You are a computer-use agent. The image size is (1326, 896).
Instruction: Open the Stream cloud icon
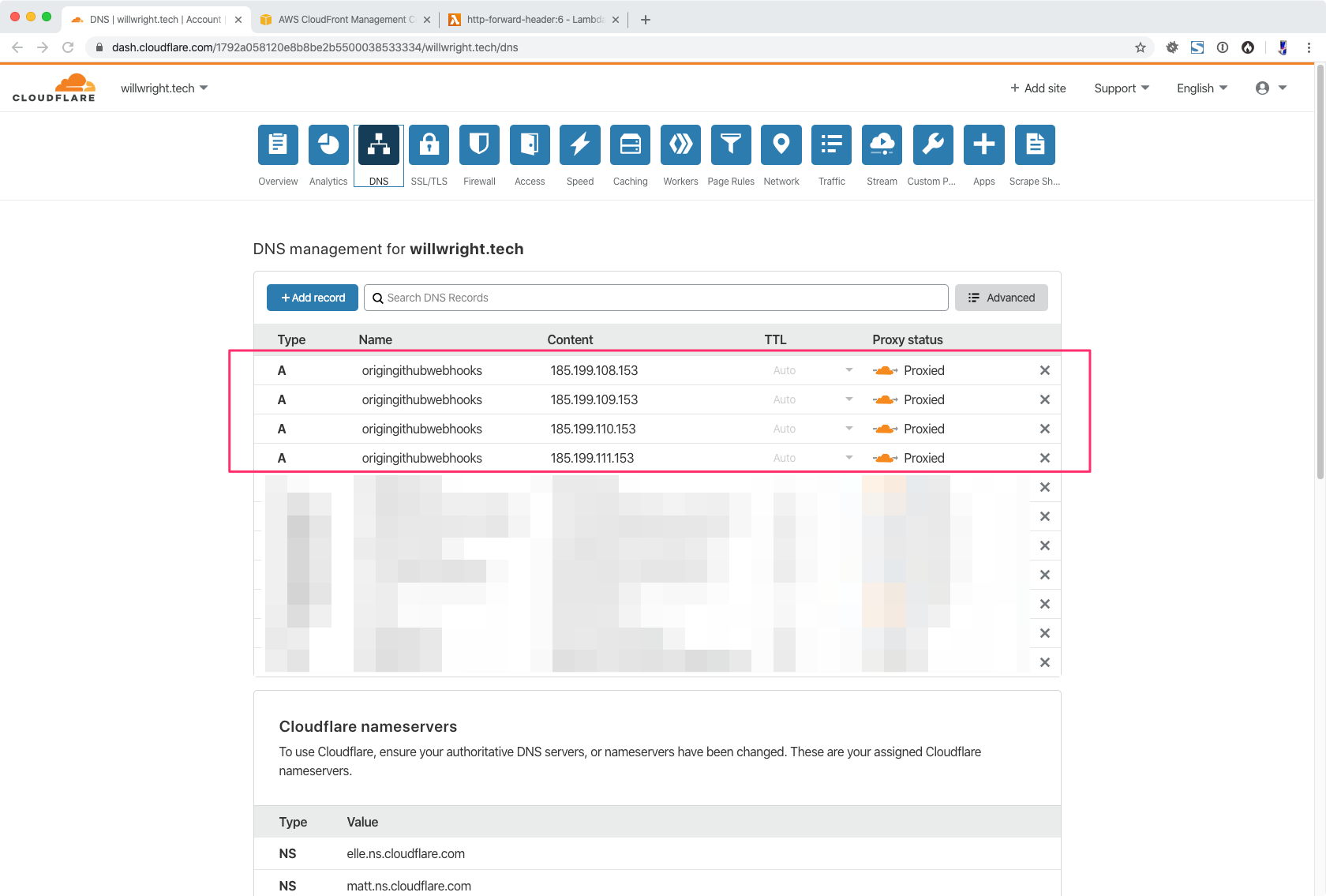pyautogui.click(x=882, y=144)
